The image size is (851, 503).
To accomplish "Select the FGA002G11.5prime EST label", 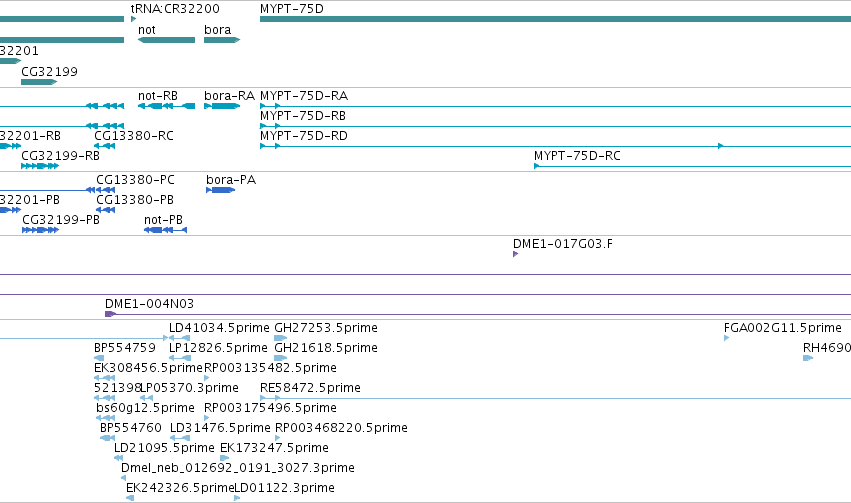I will (783, 328).
